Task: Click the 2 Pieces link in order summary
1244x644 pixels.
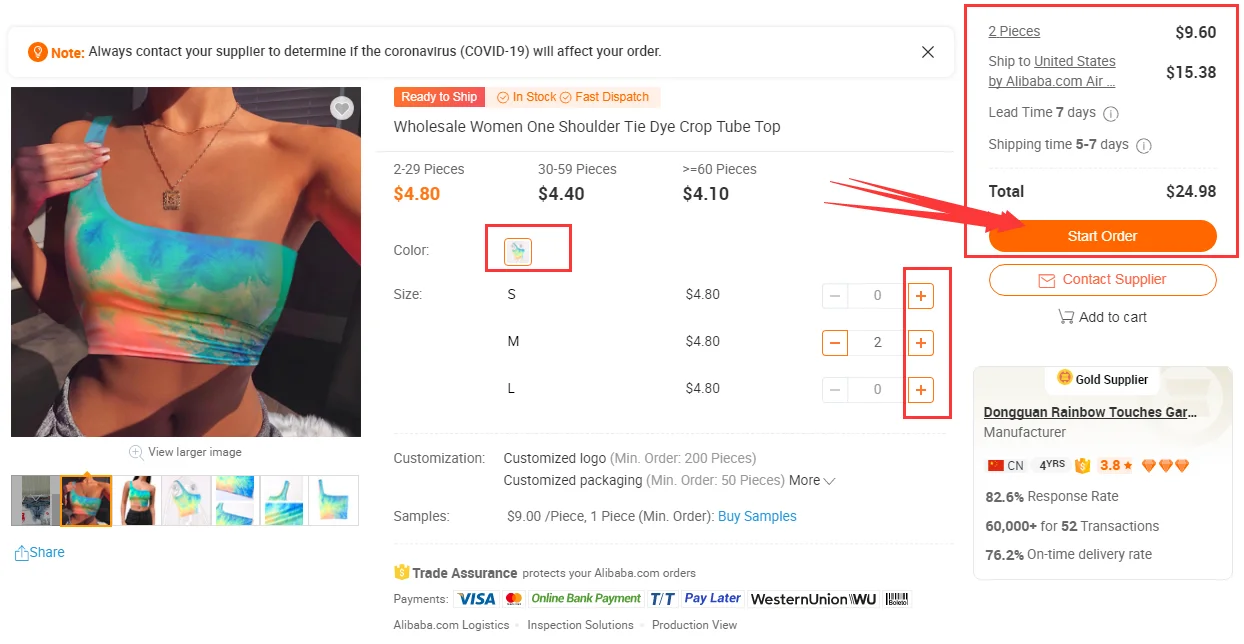Action: 1014,31
